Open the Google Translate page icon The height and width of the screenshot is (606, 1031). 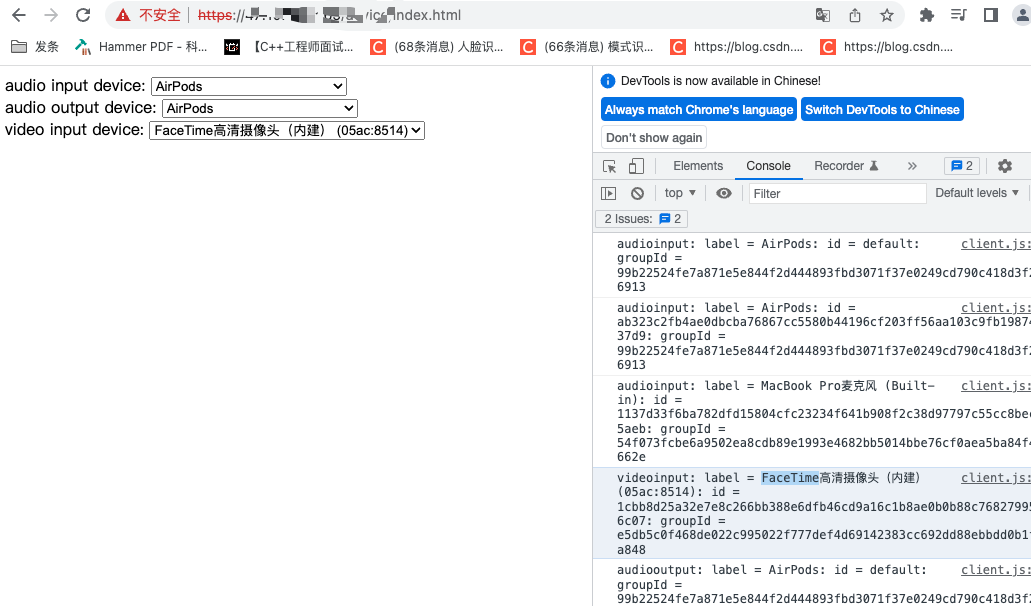coord(822,15)
